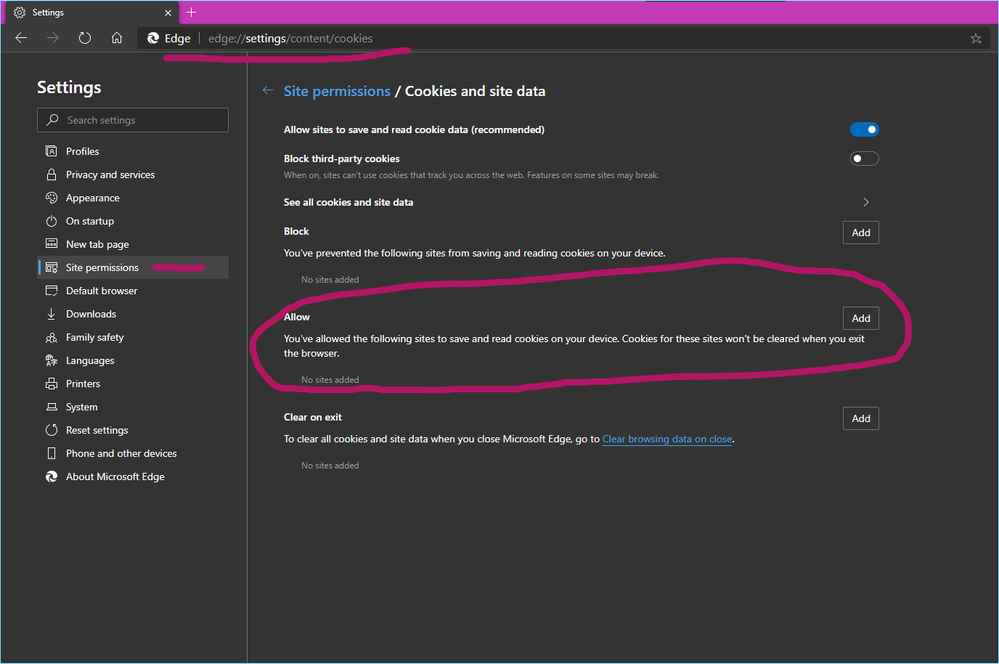Reload the page with refresh icon
Viewport: 999px width, 664px height.
[85, 38]
